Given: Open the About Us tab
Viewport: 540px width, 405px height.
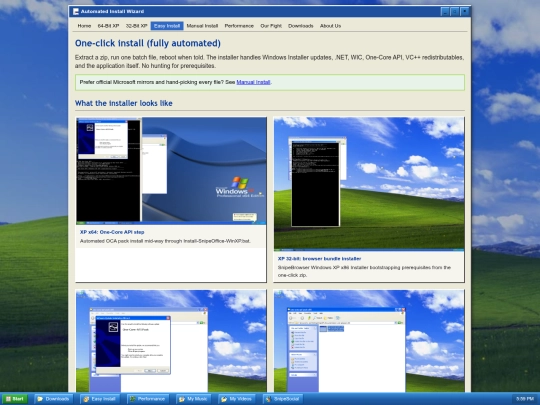Looking at the screenshot, I should [x=330, y=26].
